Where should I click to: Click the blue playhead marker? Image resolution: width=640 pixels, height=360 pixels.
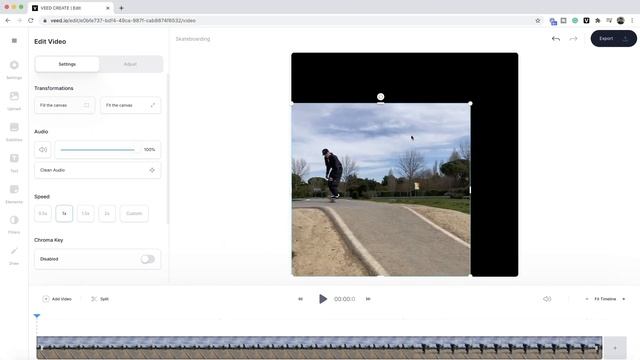pos(37,316)
